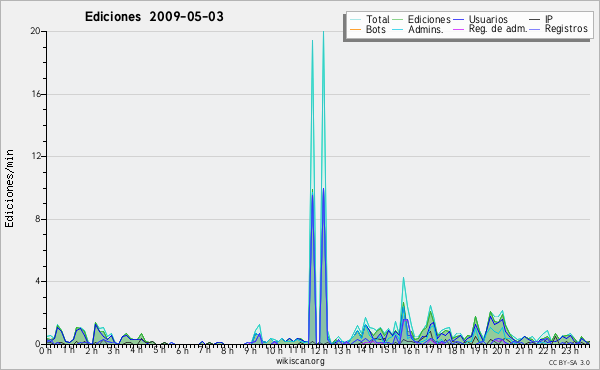Click the x-axis label '6 h'
Image resolution: width=600 pixels, height=370 pixels.
coord(183,350)
